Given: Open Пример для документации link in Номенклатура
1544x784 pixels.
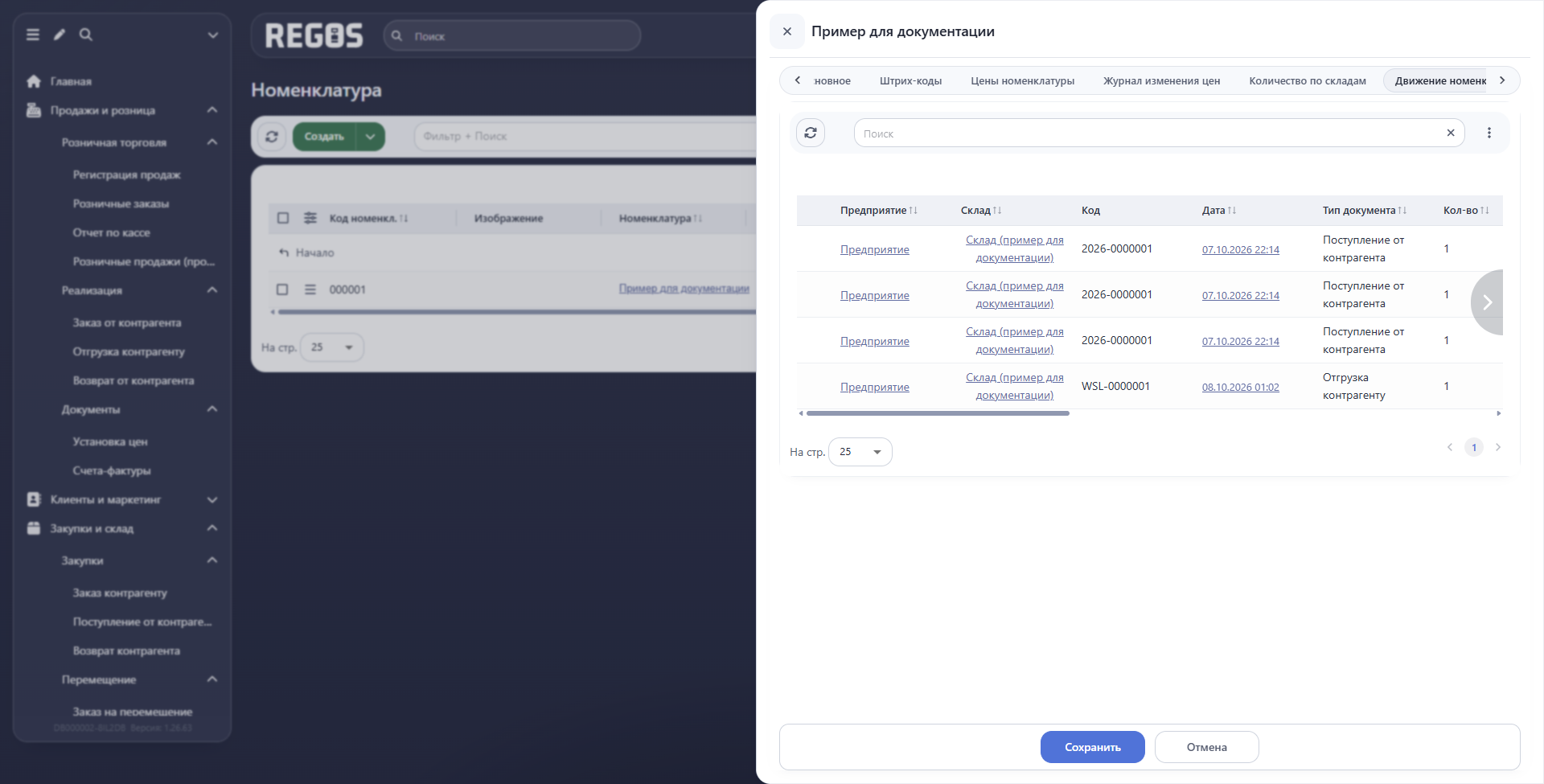Looking at the screenshot, I should tap(684, 289).
